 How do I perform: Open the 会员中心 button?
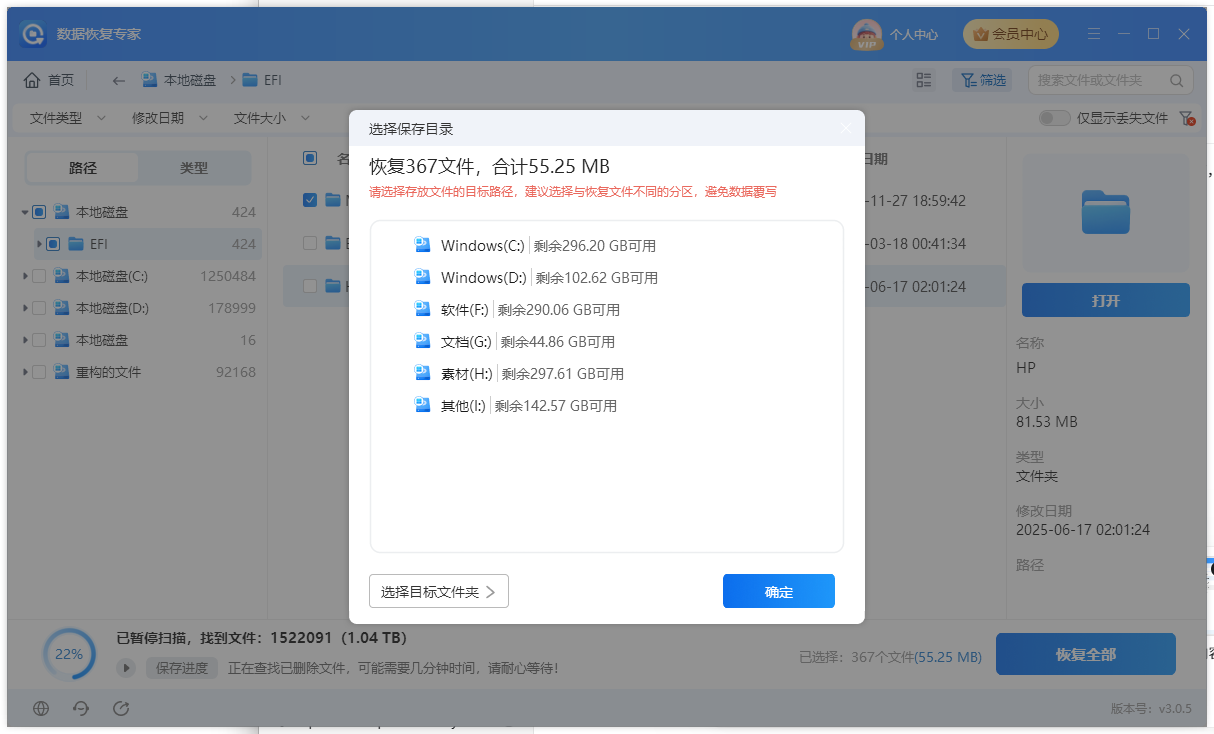(x=1010, y=34)
